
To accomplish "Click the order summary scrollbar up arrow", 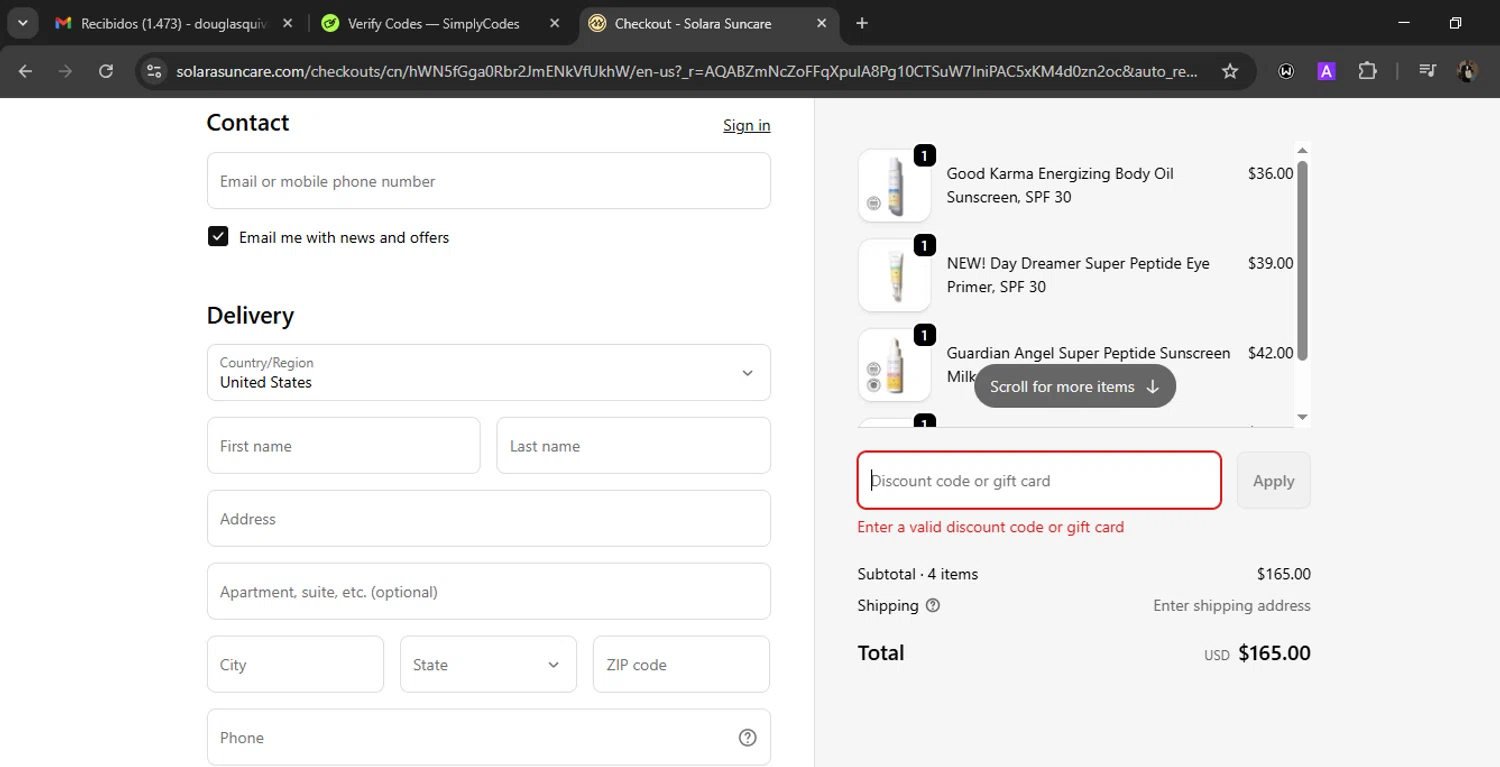I will tap(1302, 151).
